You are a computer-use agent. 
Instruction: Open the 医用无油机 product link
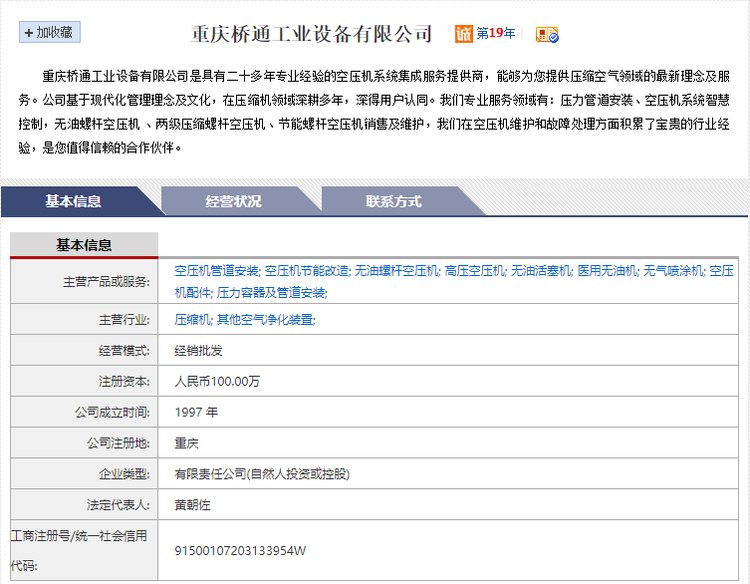pos(608,271)
